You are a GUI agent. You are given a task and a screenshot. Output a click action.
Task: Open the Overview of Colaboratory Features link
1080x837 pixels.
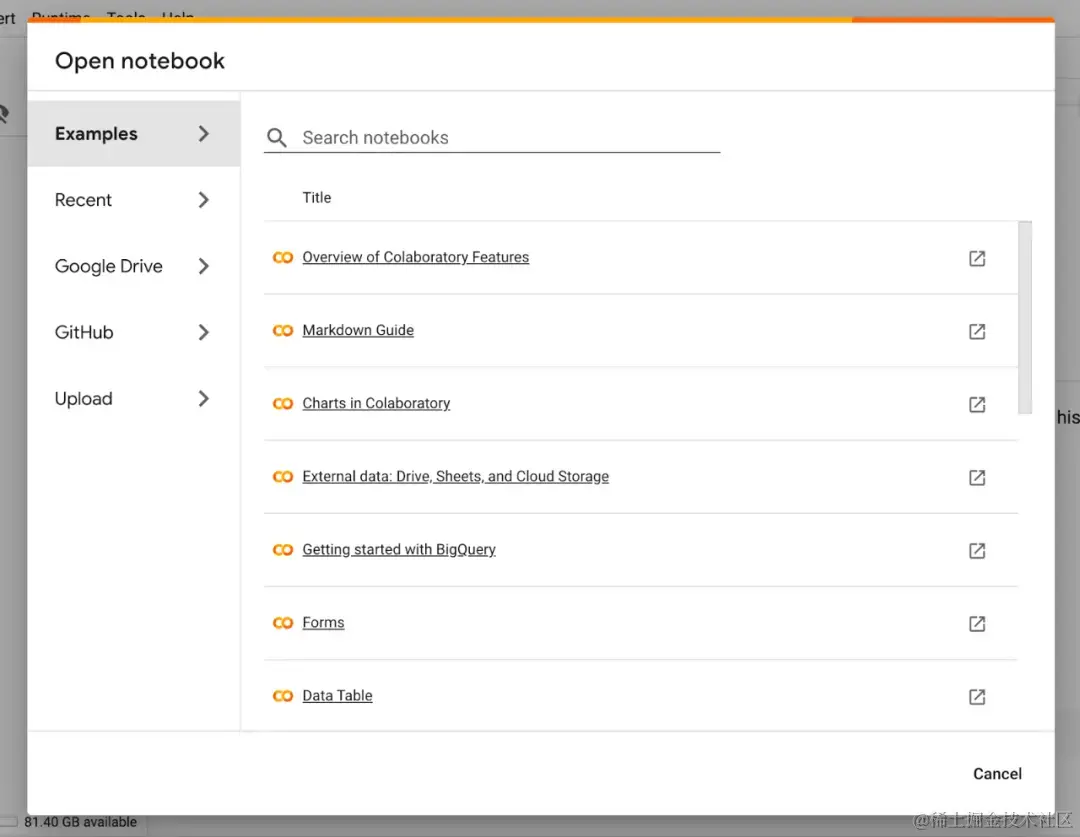coord(415,257)
